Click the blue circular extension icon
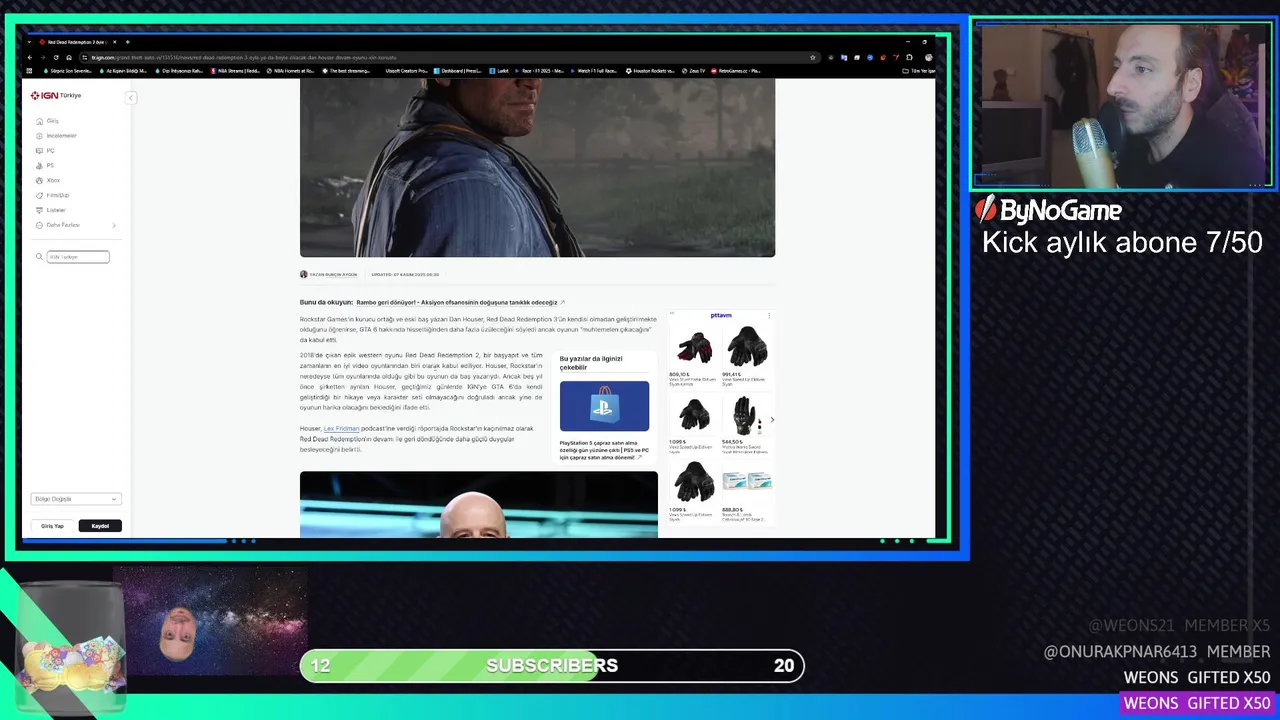 [x=870, y=57]
